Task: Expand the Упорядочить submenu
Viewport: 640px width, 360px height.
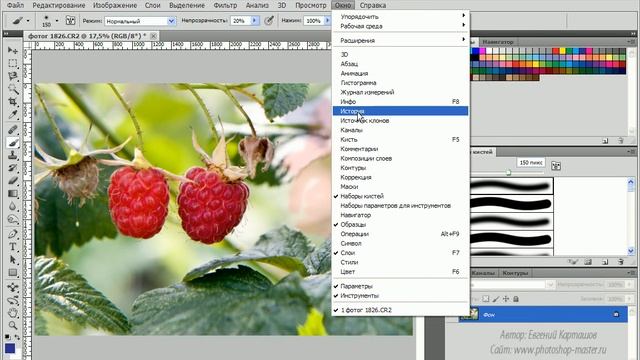Action: [x=400, y=17]
